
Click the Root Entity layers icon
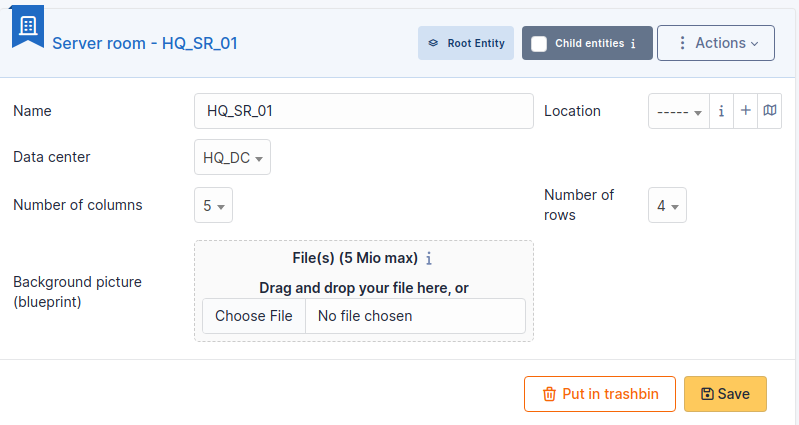click(433, 43)
